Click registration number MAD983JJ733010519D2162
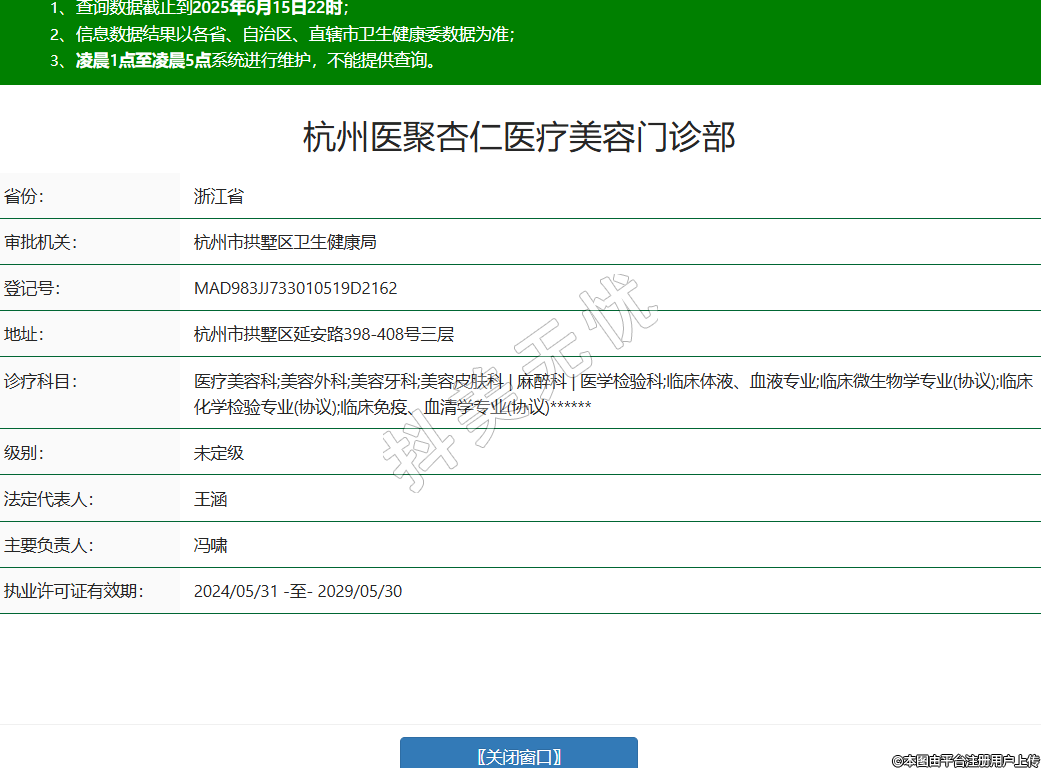This screenshot has width=1041, height=768. coord(295,288)
